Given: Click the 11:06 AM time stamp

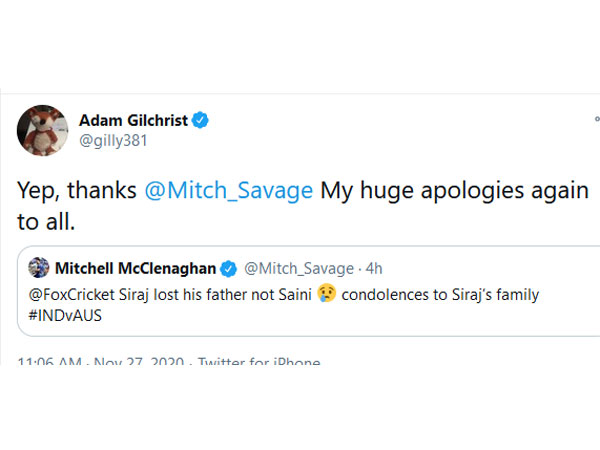Looking at the screenshot, I should [x=49, y=362].
